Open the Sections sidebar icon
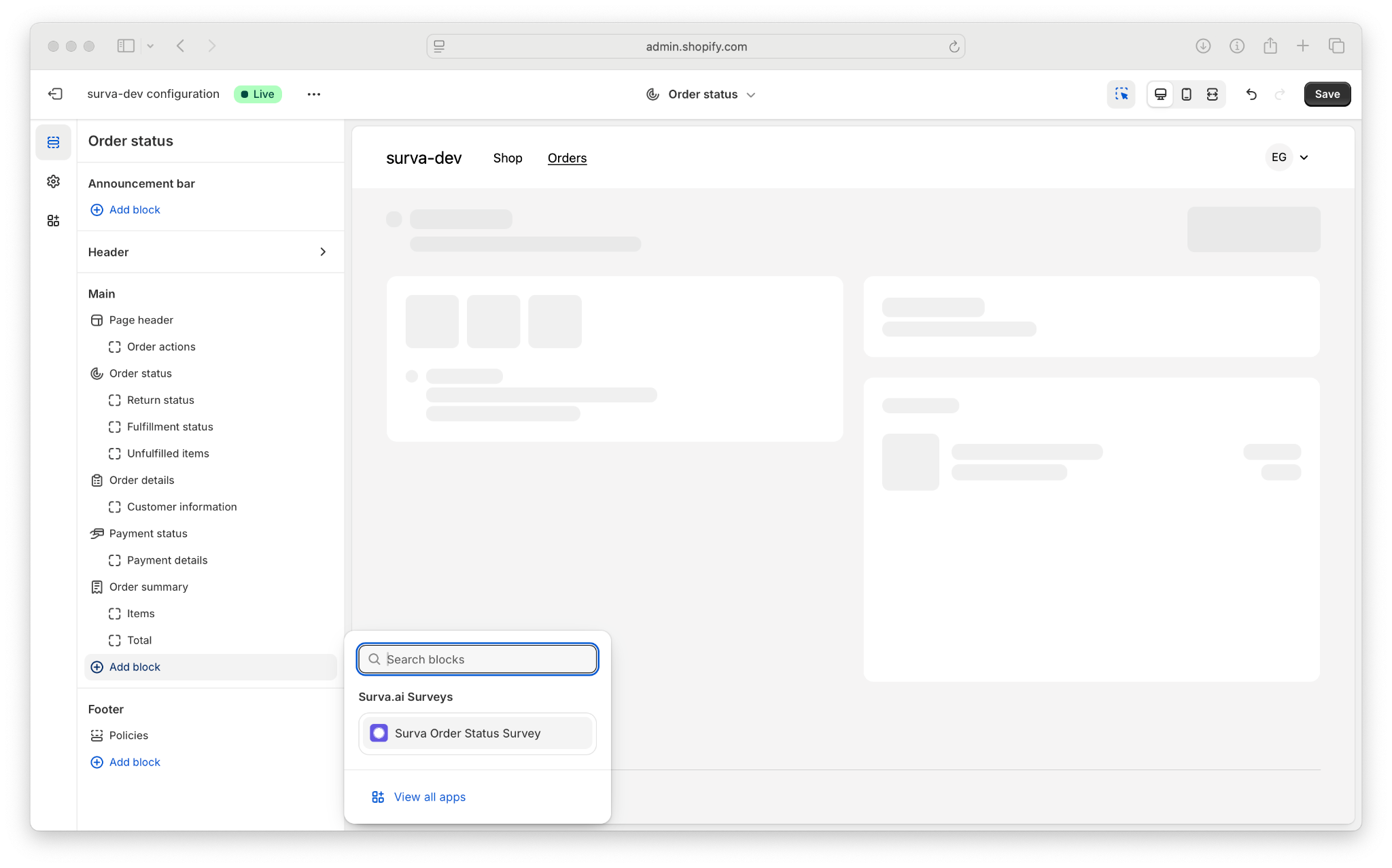Viewport: 1392px width, 868px height. (54, 142)
